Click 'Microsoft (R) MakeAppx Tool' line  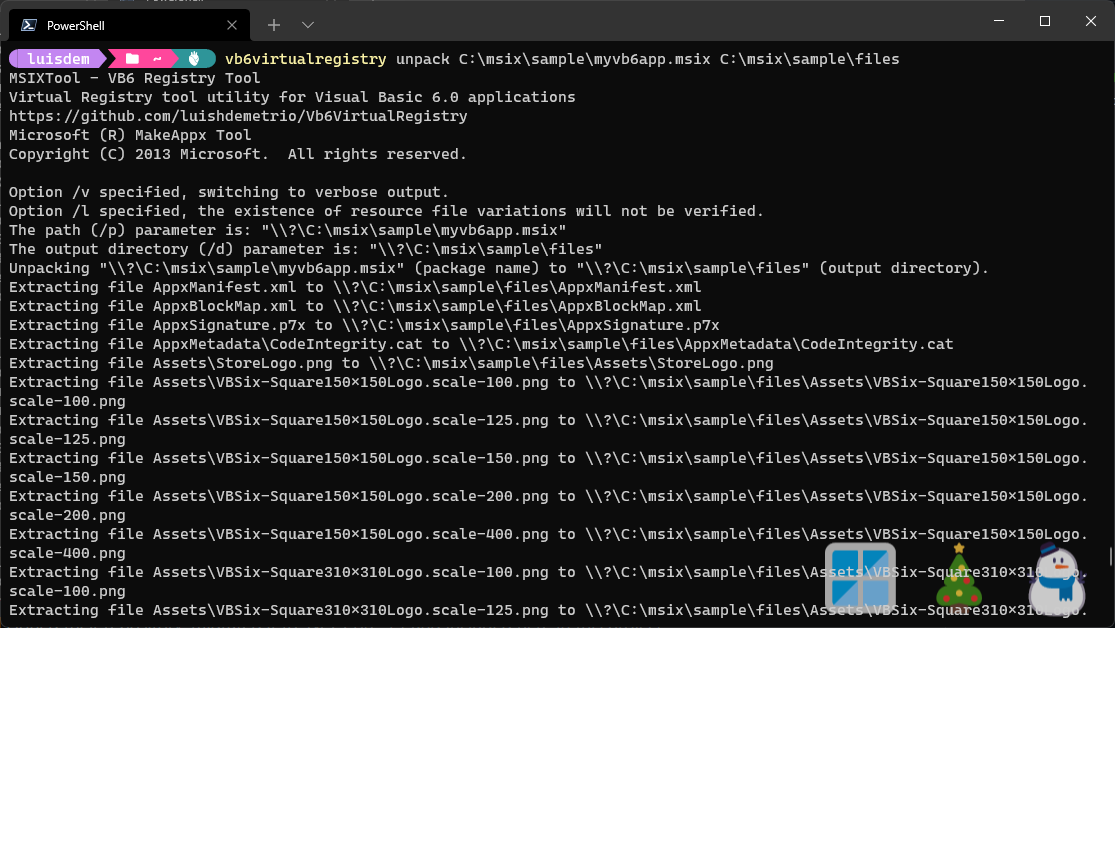click(x=130, y=135)
